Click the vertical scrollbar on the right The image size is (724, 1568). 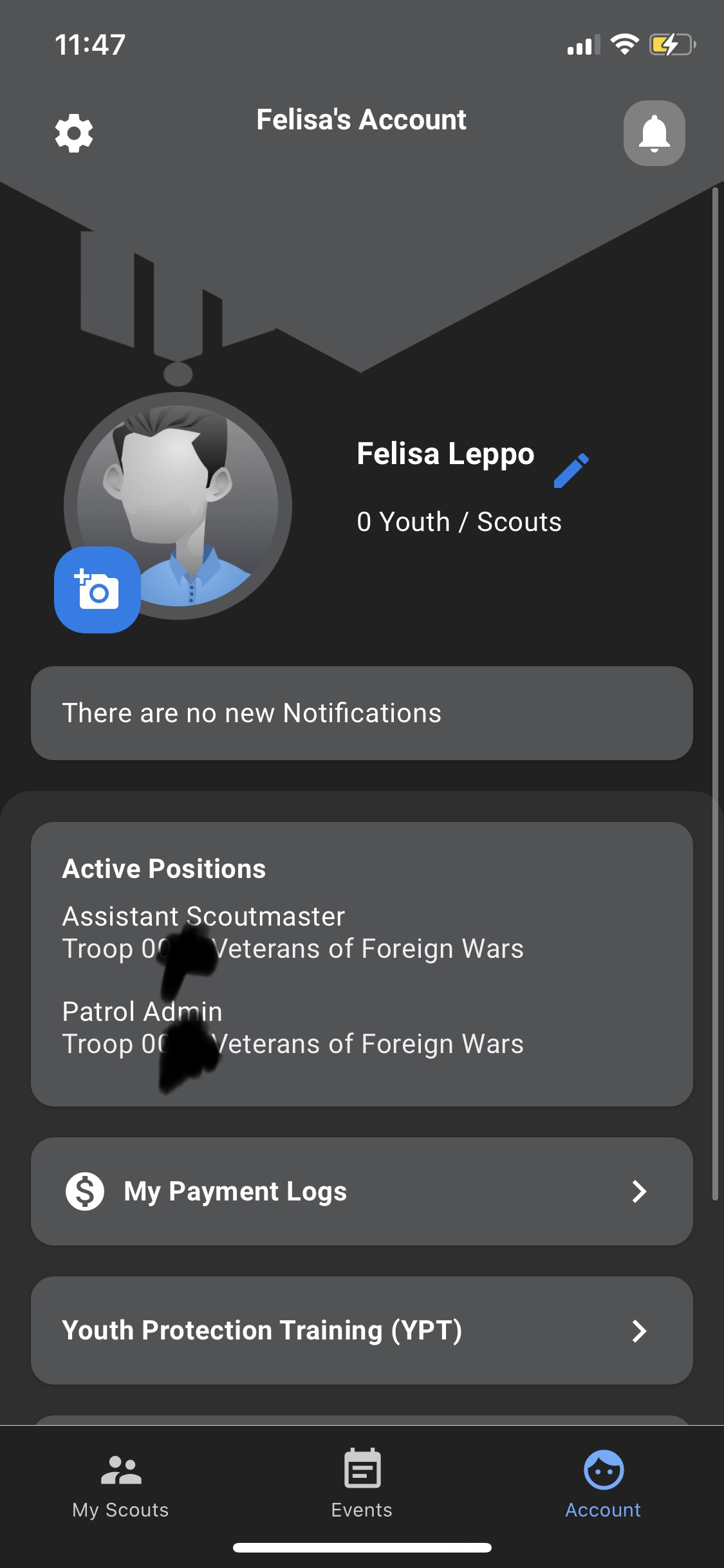(714, 694)
